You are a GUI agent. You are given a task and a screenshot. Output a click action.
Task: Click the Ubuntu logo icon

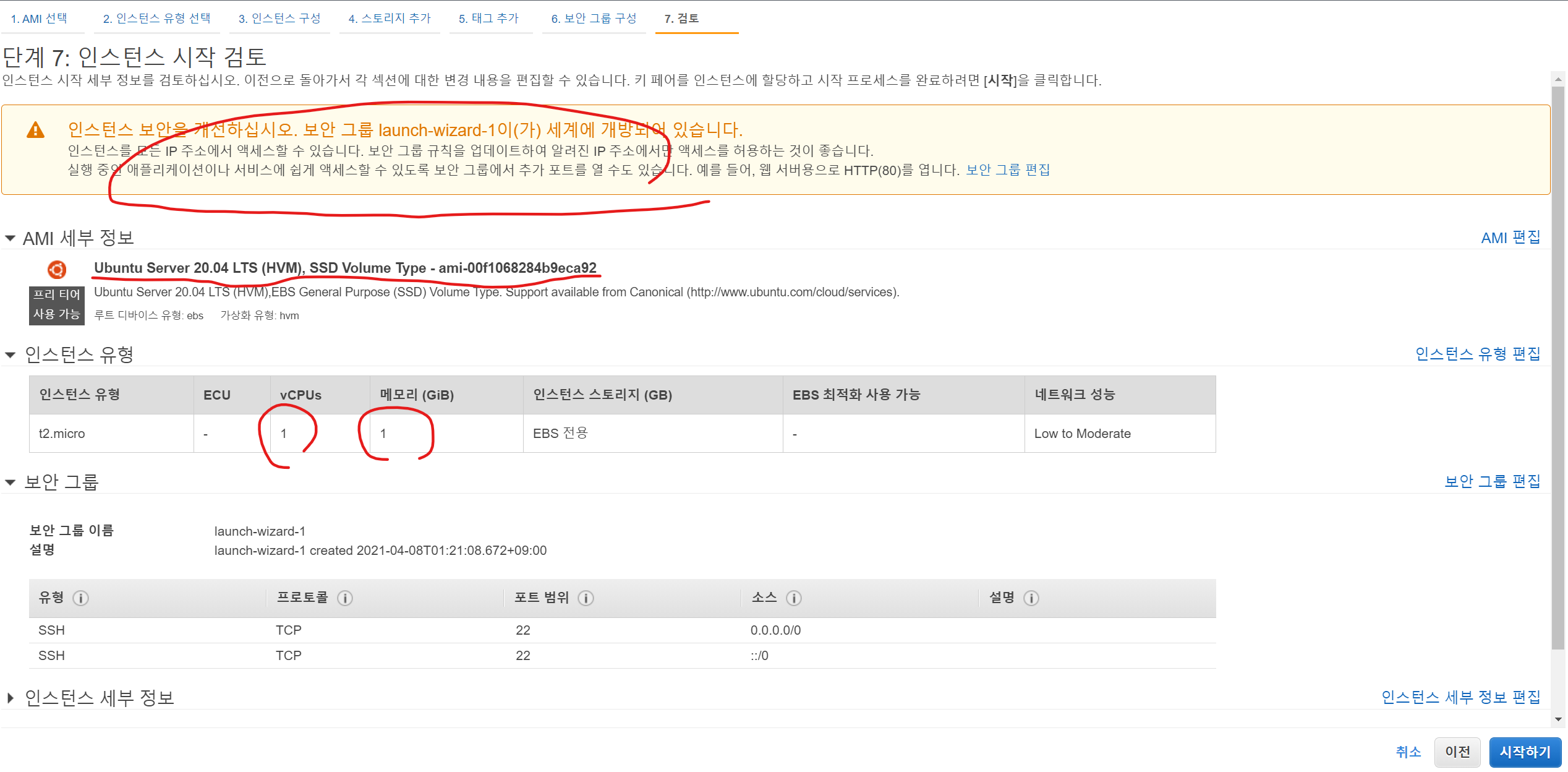pos(57,270)
